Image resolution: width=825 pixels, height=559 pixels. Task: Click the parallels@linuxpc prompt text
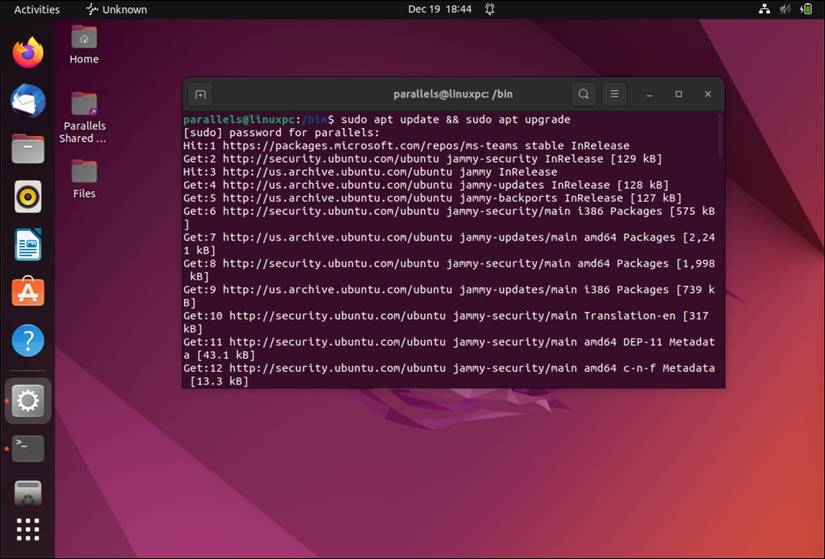pos(239,119)
